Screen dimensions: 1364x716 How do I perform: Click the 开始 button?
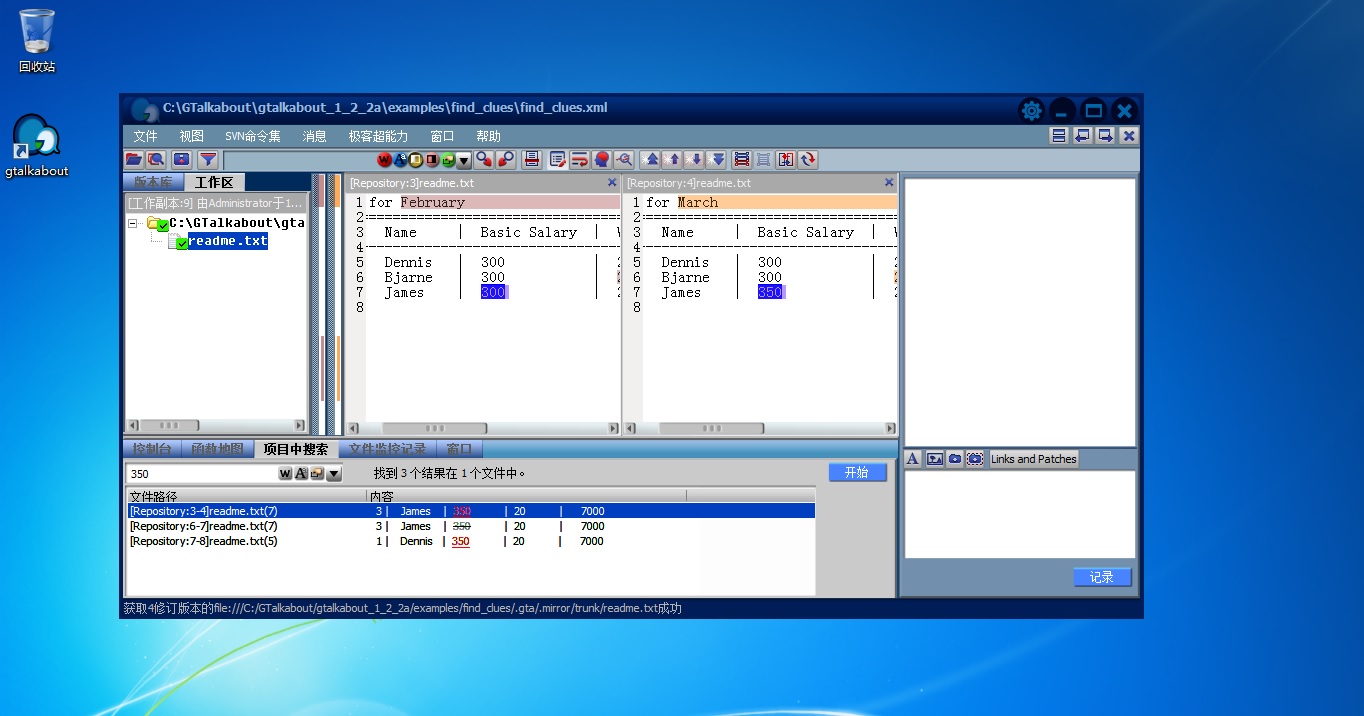point(857,473)
